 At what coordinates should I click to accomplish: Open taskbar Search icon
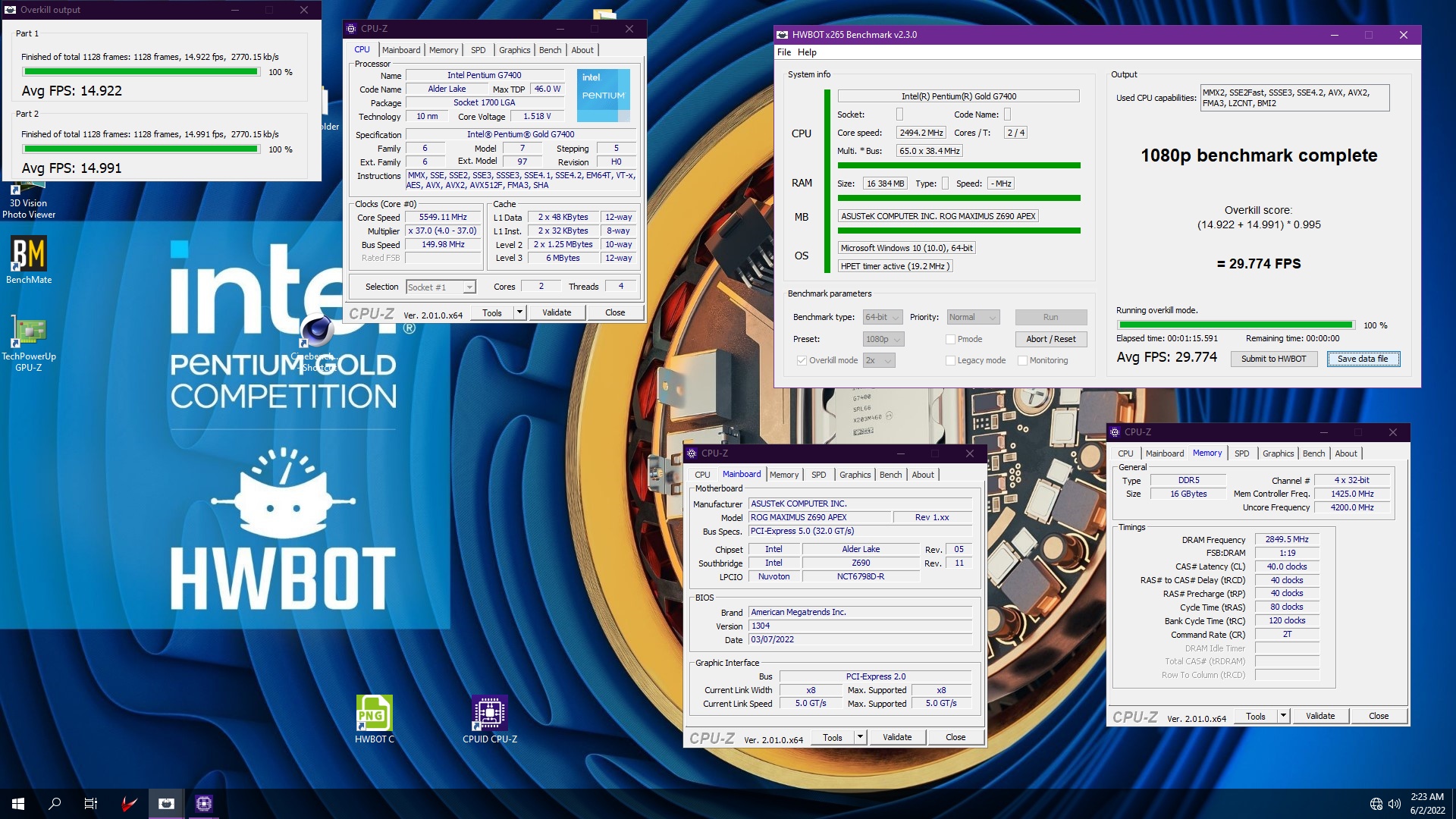pyautogui.click(x=55, y=803)
